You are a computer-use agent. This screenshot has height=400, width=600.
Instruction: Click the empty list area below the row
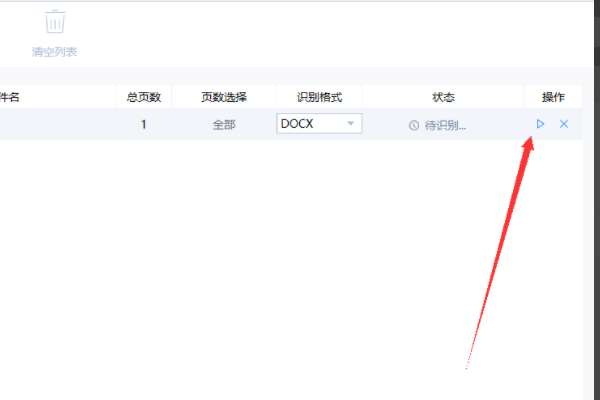tap(291, 268)
